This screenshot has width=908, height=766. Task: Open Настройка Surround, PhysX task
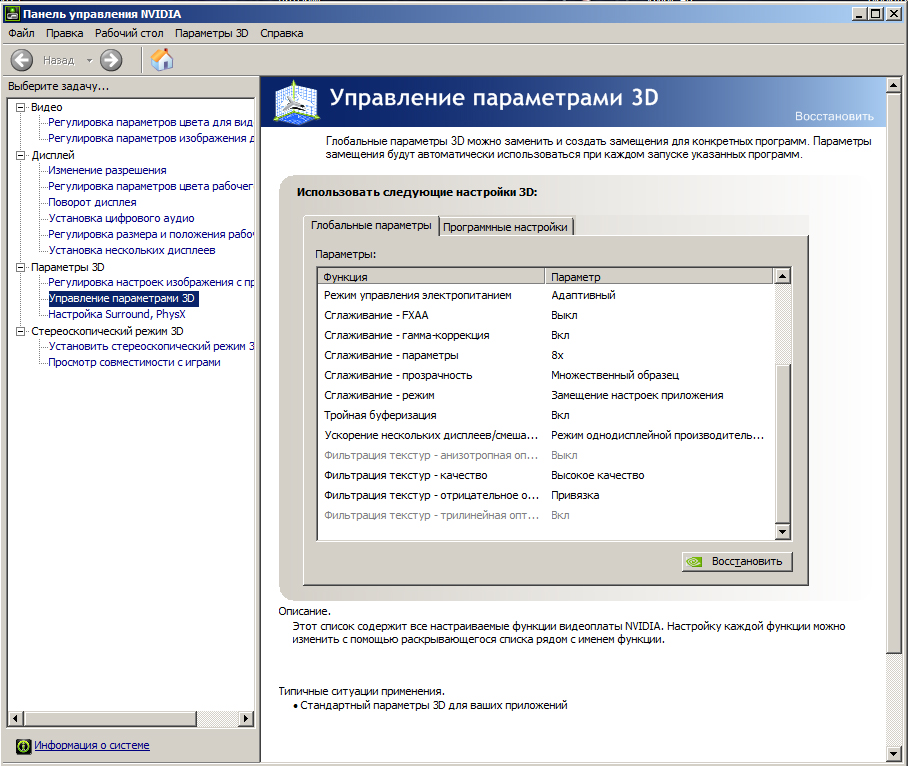pos(117,314)
